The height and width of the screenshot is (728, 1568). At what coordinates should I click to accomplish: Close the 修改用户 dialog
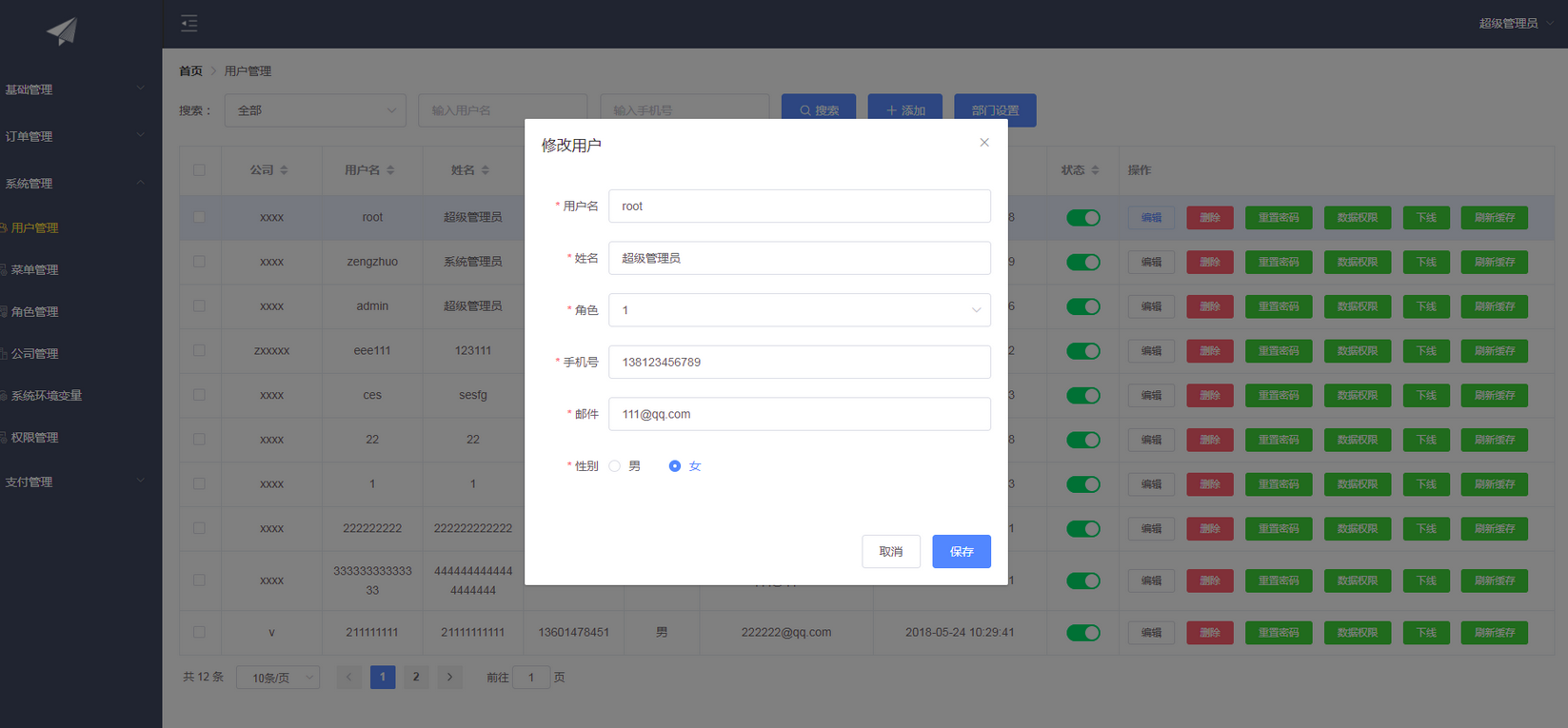pos(984,143)
